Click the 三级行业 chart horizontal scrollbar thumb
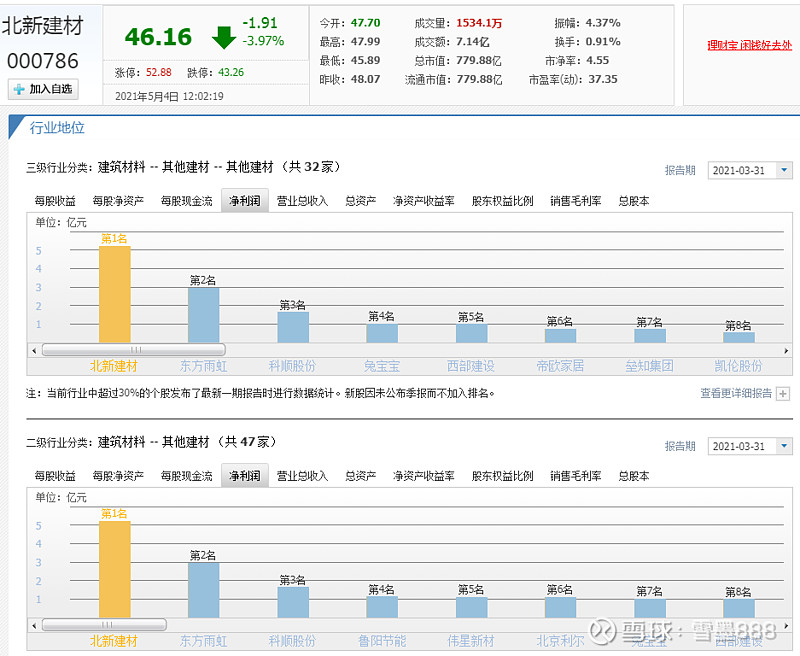Viewport: 800px width, 656px height. [x=134, y=350]
